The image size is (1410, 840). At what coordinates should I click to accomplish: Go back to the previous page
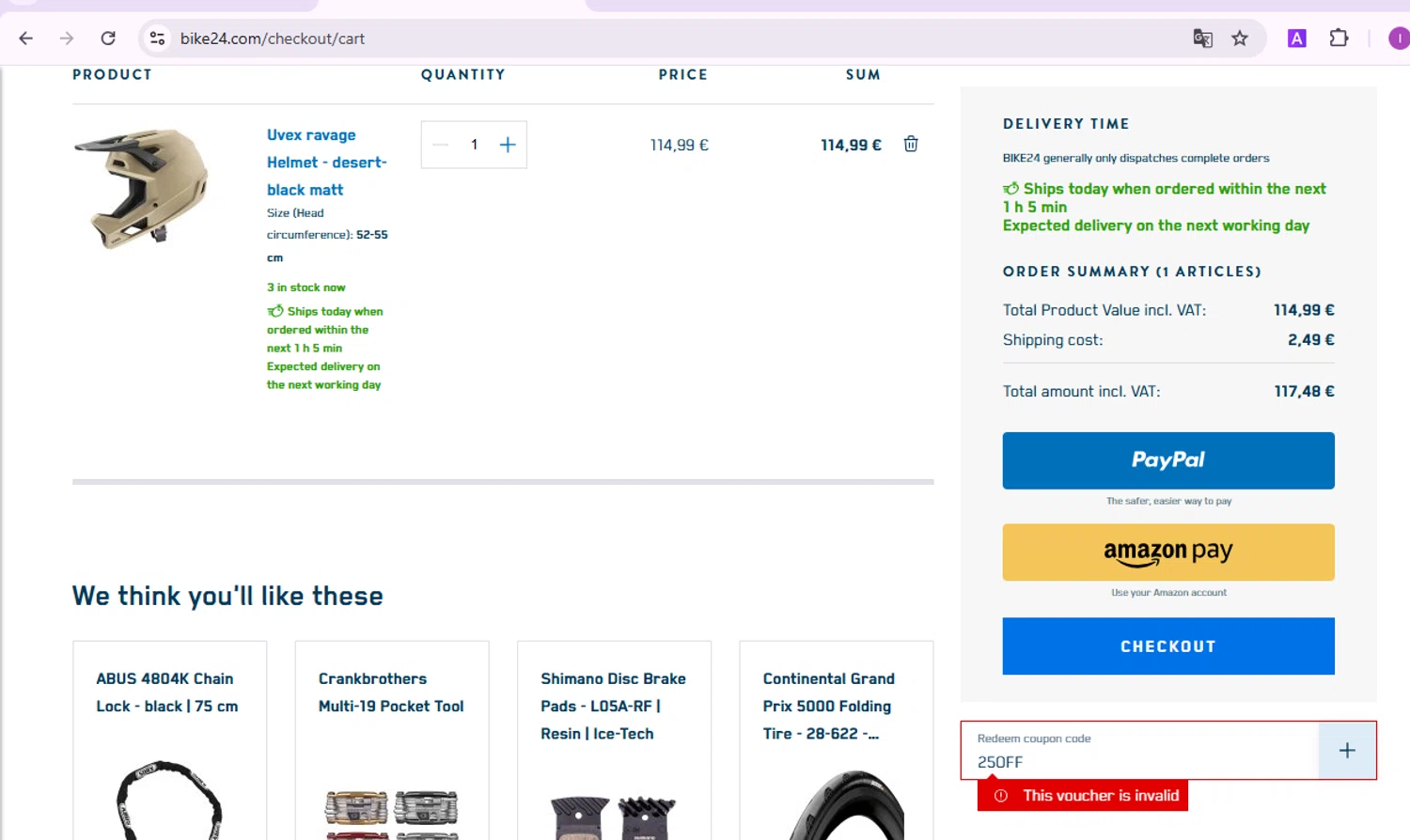26,39
